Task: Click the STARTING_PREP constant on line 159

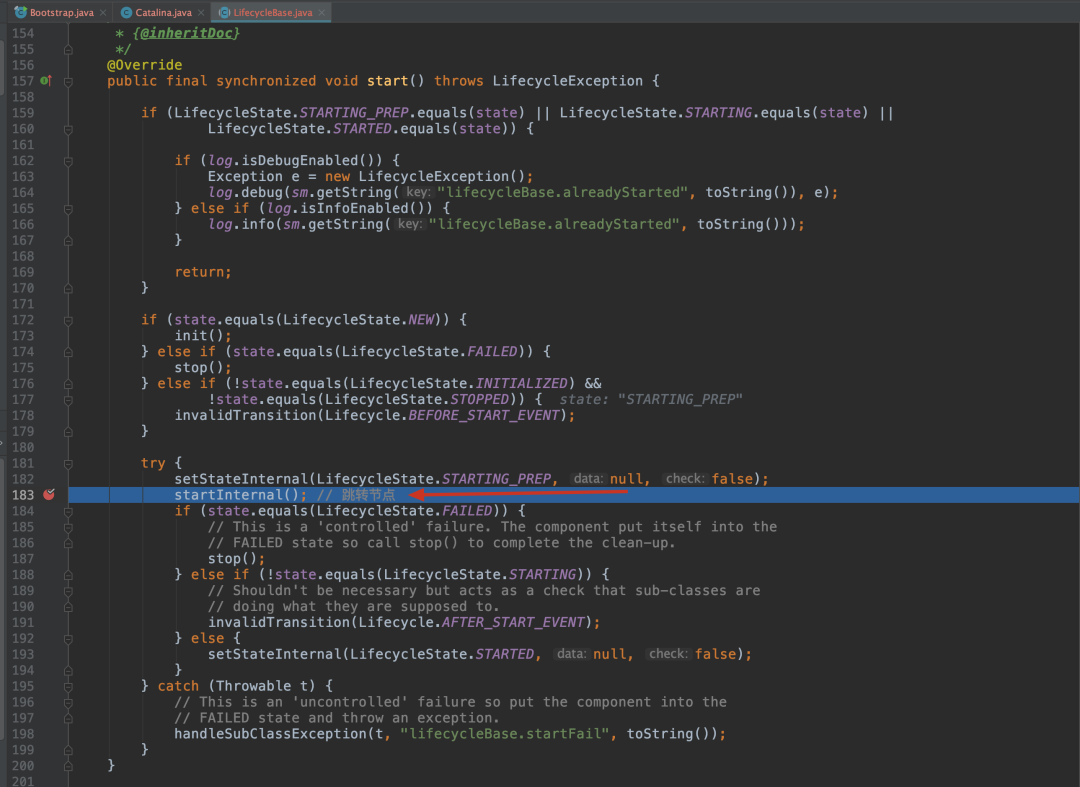Action: click(354, 112)
